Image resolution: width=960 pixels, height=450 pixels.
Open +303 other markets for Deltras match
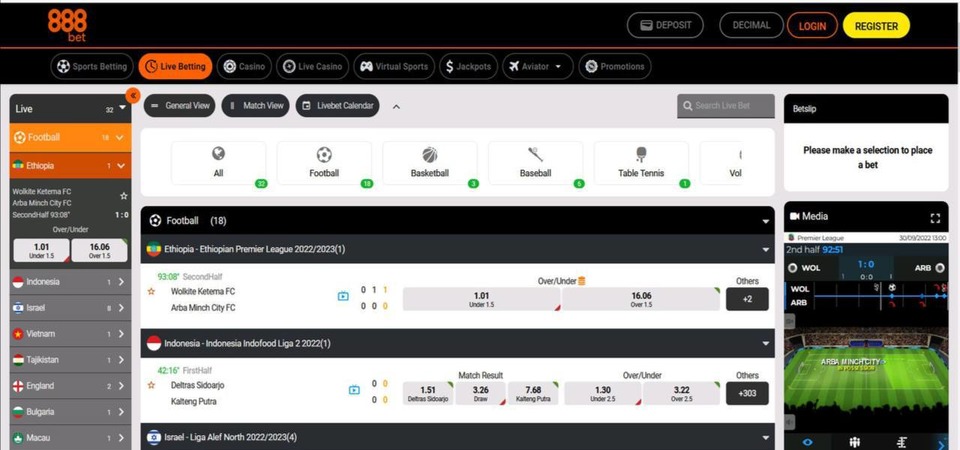(747, 393)
